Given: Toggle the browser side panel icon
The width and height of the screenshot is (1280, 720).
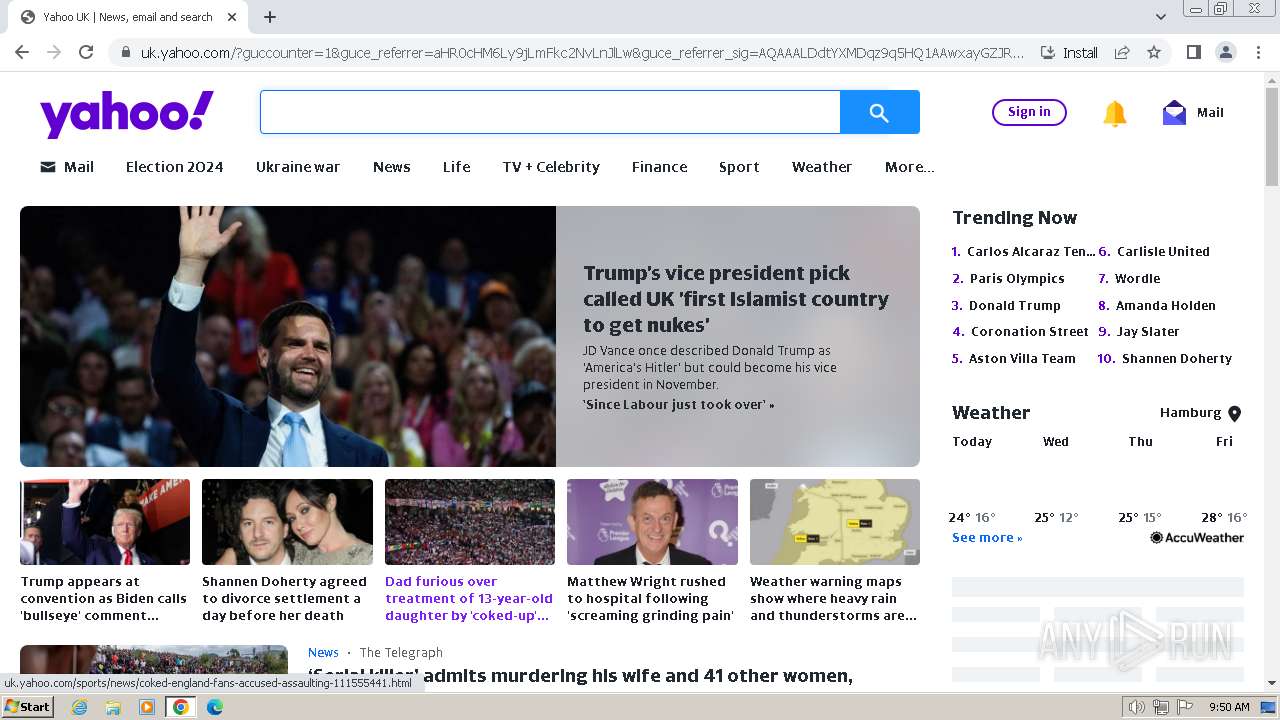Looking at the screenshot, I should coord(1193,52).
